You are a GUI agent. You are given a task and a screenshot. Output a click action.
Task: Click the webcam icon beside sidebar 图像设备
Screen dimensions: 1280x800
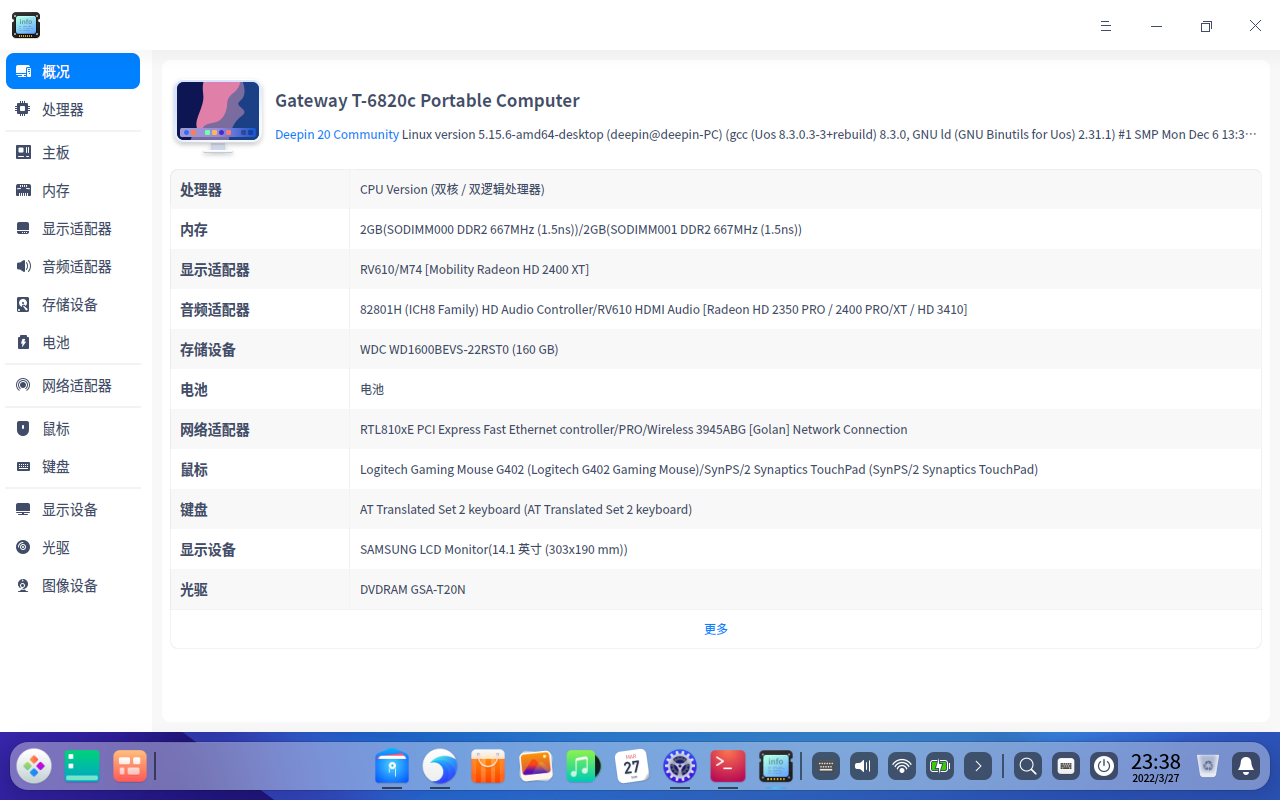click(x=23, y=586)
